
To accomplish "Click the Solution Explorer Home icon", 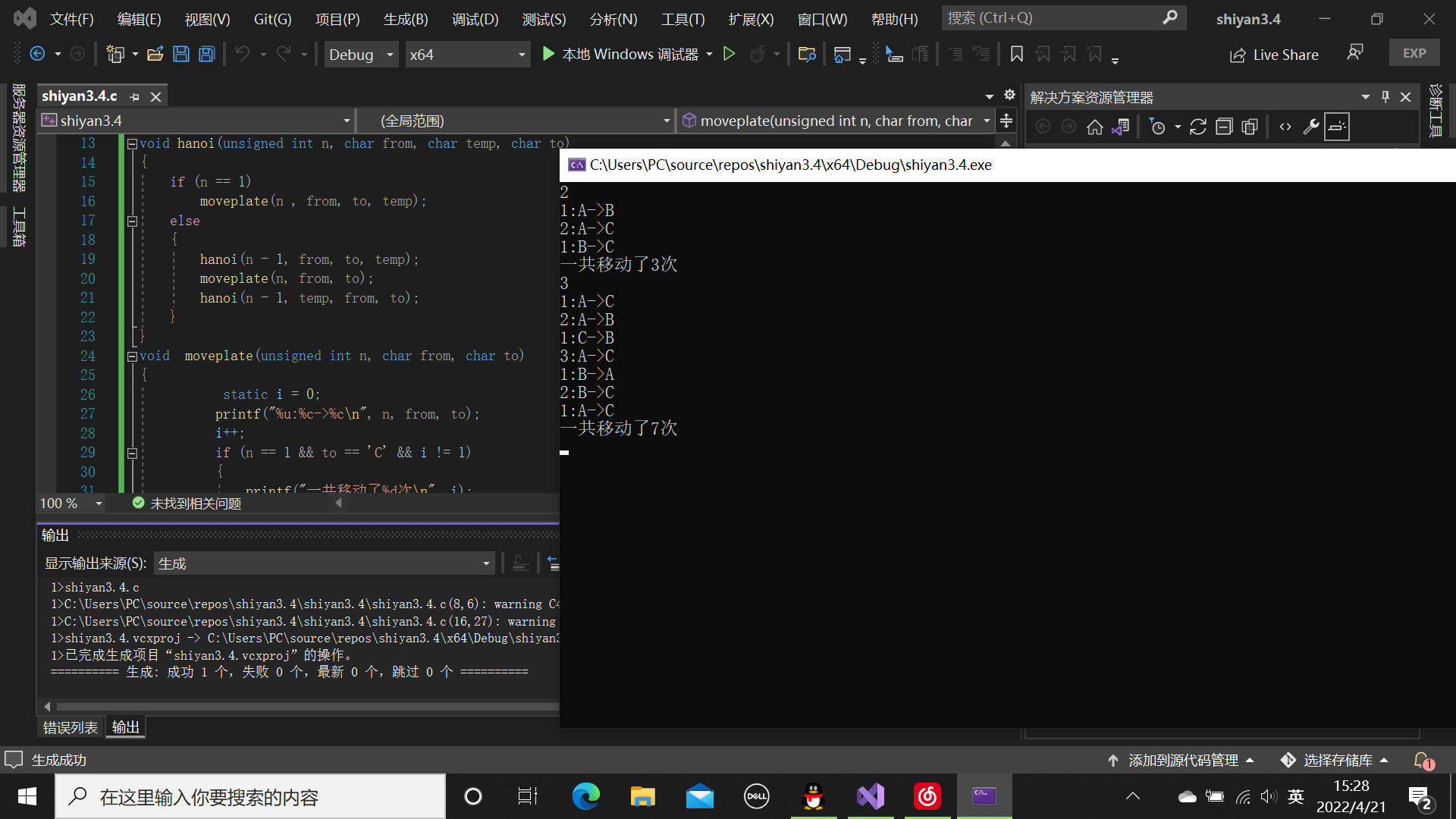I will click(1094, 127).
